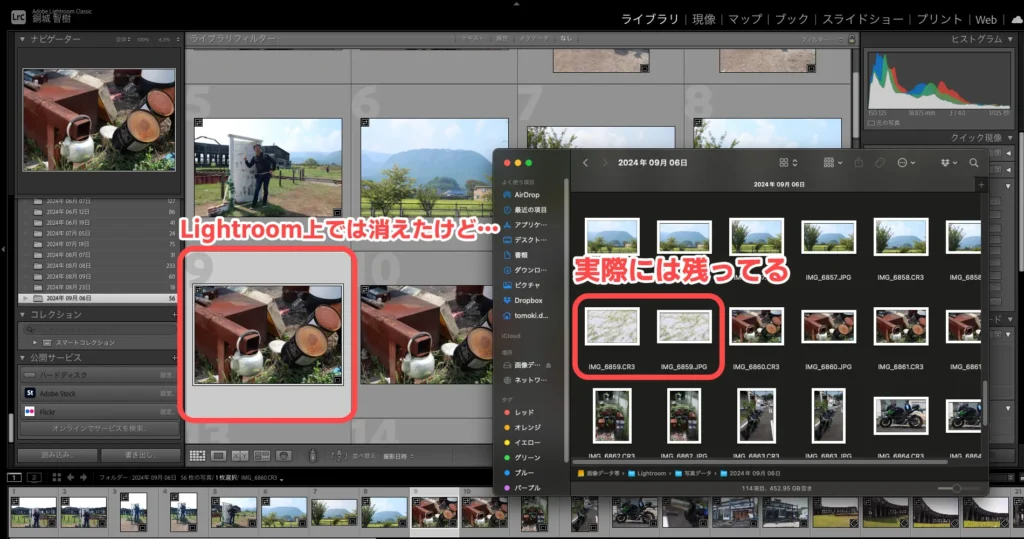Expand the スマートコレクション group
1024x539 pixels.
37,342
